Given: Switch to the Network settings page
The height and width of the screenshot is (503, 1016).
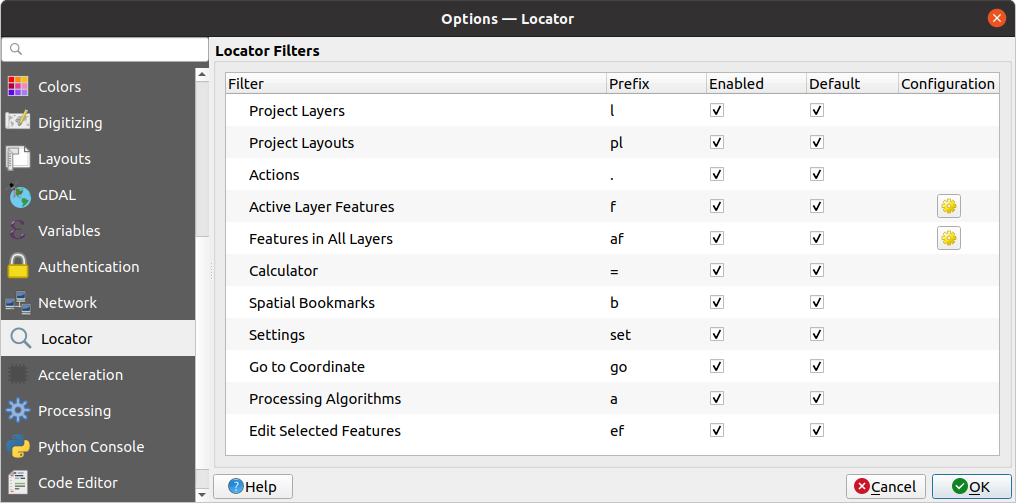Looking at the screenshot, I should 67,303.
